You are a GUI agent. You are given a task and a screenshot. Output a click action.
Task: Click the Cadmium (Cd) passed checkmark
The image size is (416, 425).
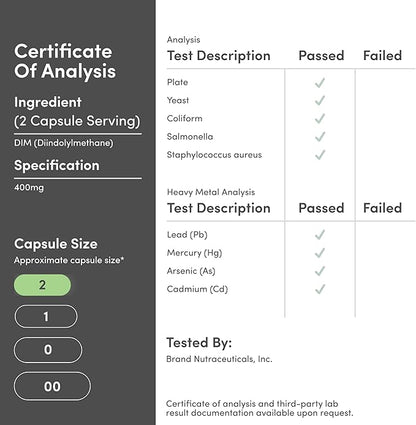tap(320, 289)
